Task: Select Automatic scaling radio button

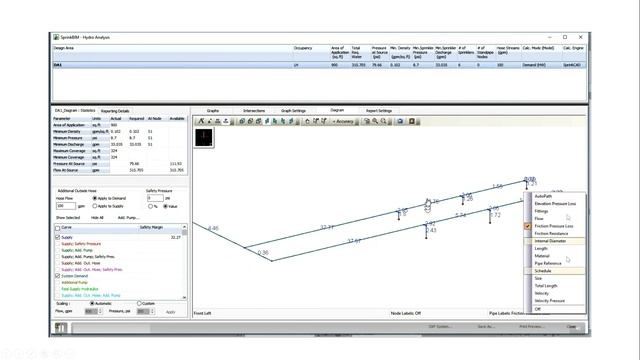Action: [x=92, y=304]
